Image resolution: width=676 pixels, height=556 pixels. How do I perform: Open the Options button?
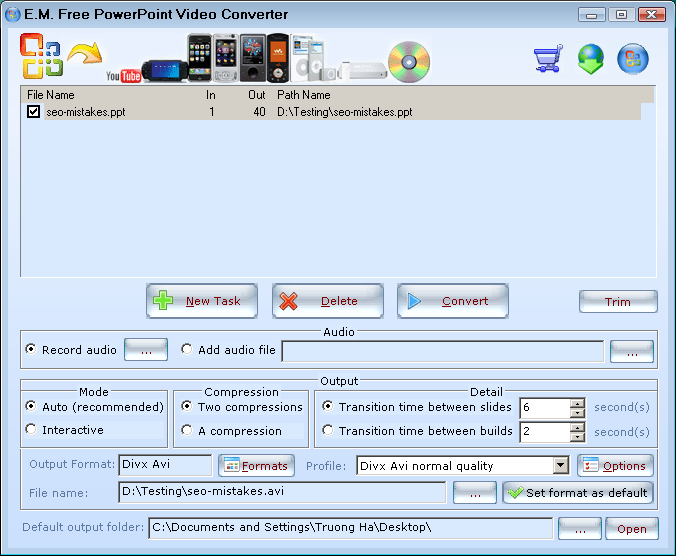615,465
